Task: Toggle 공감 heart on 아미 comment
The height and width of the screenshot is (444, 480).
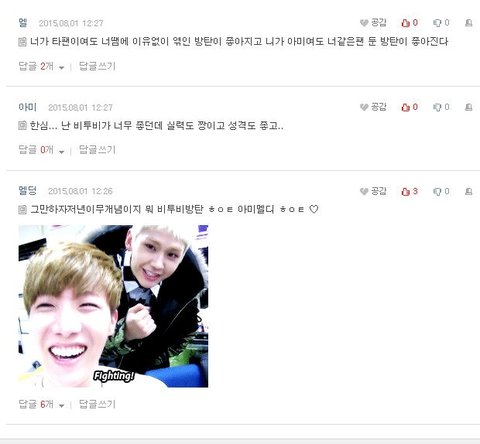Action: coord(373,107)
